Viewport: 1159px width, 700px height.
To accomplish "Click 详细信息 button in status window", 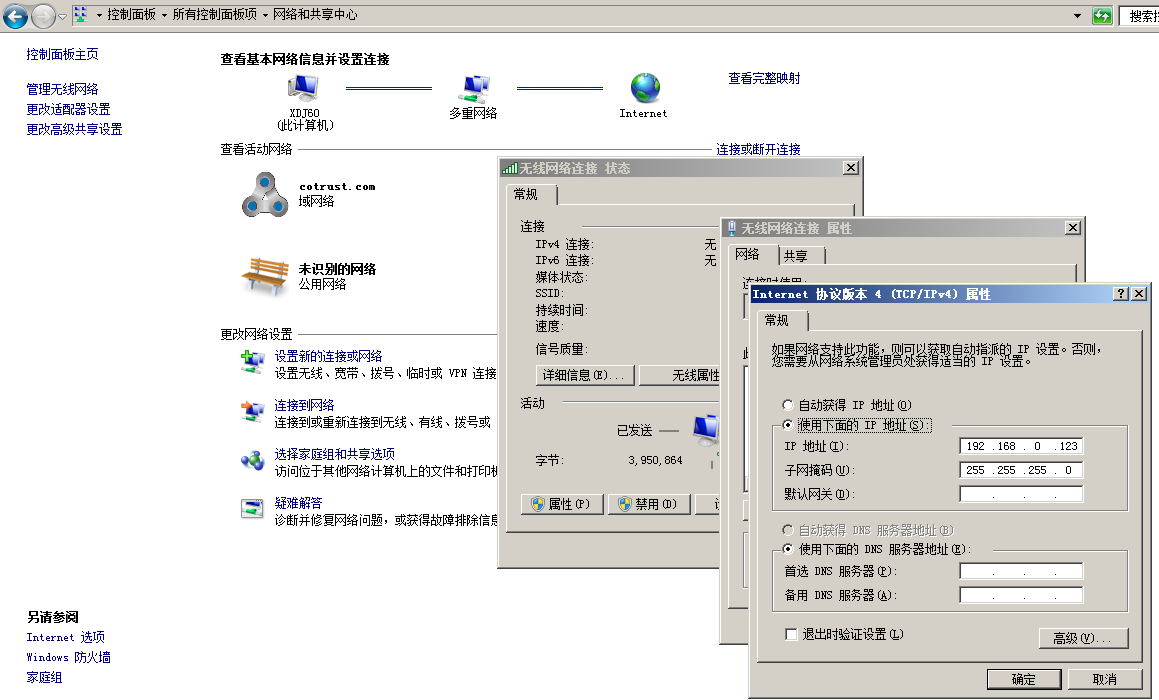I will tap(584, 376).
